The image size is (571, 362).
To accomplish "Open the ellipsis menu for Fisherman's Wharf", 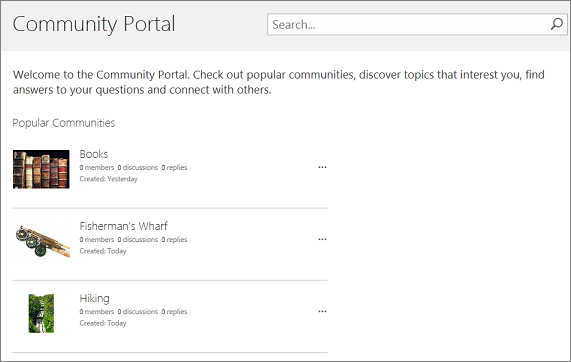I will 322,239.
